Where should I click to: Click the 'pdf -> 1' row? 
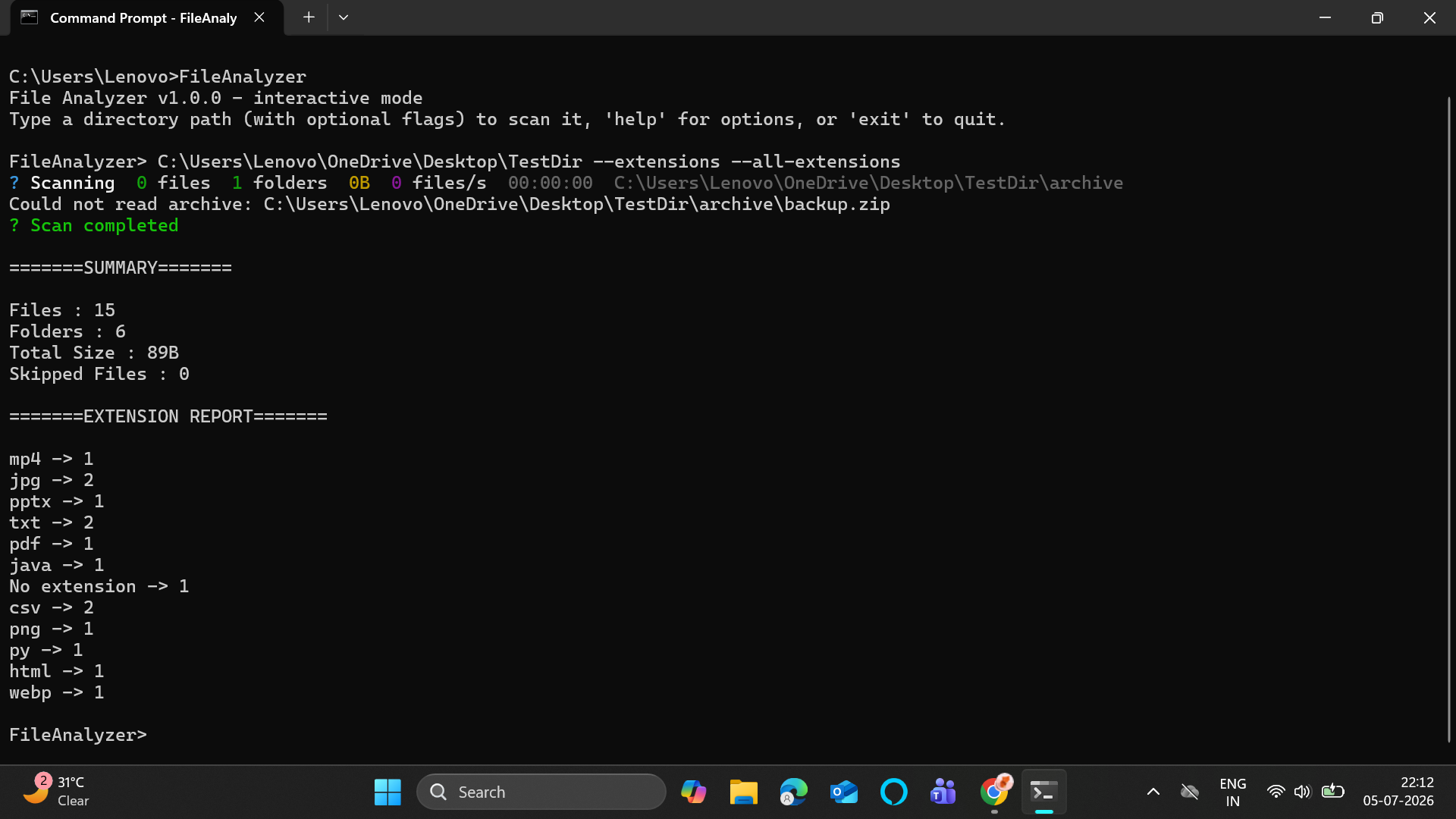tap(52, 544)
